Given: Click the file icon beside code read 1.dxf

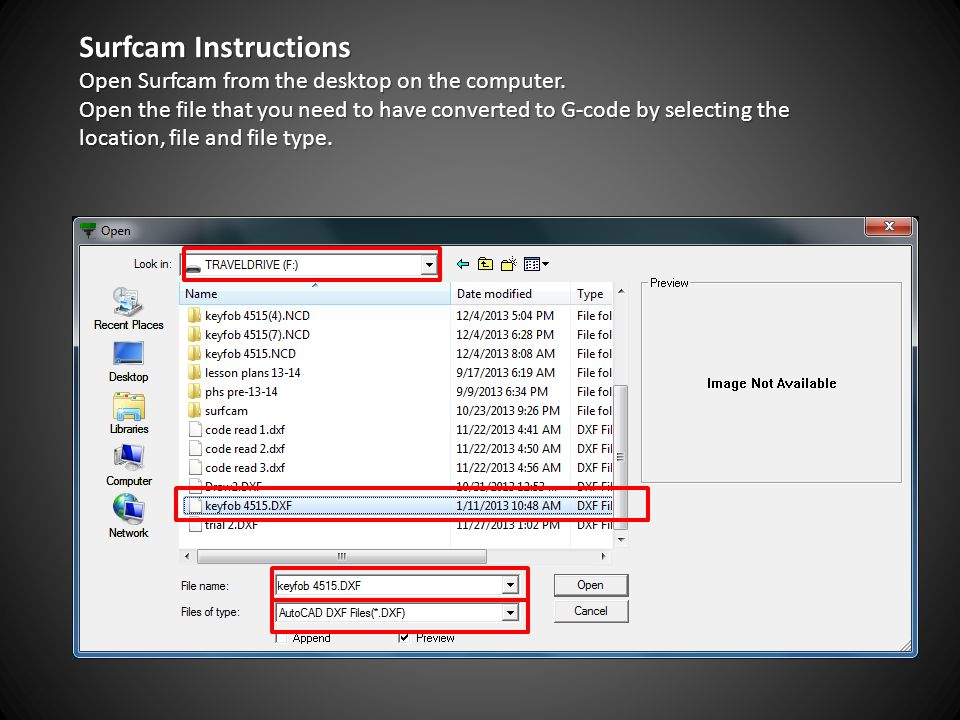Looking at the screenshot, I should (x=195, y=429).
